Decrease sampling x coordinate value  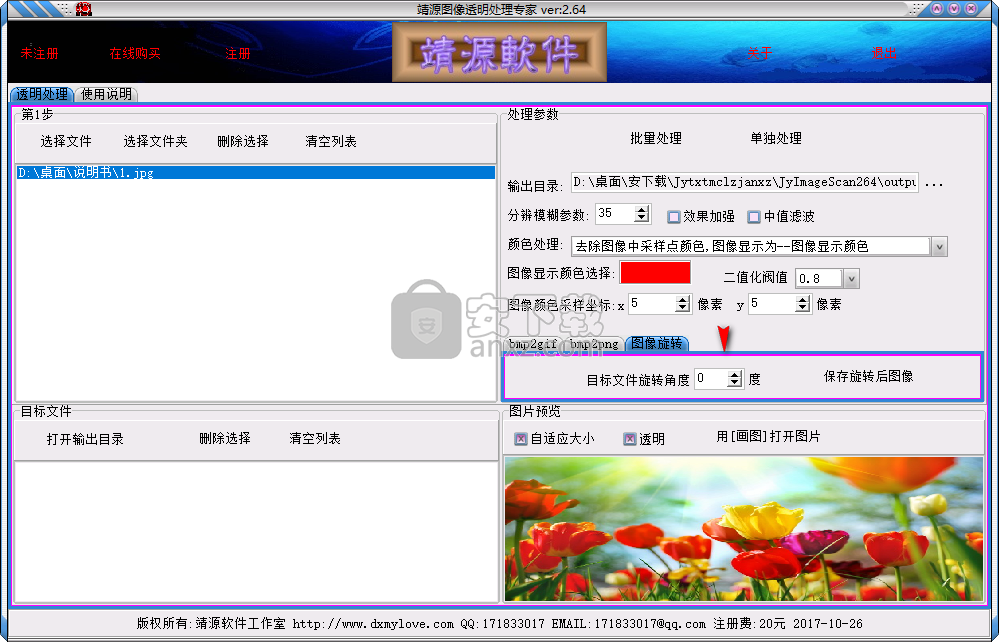[683, 308]
